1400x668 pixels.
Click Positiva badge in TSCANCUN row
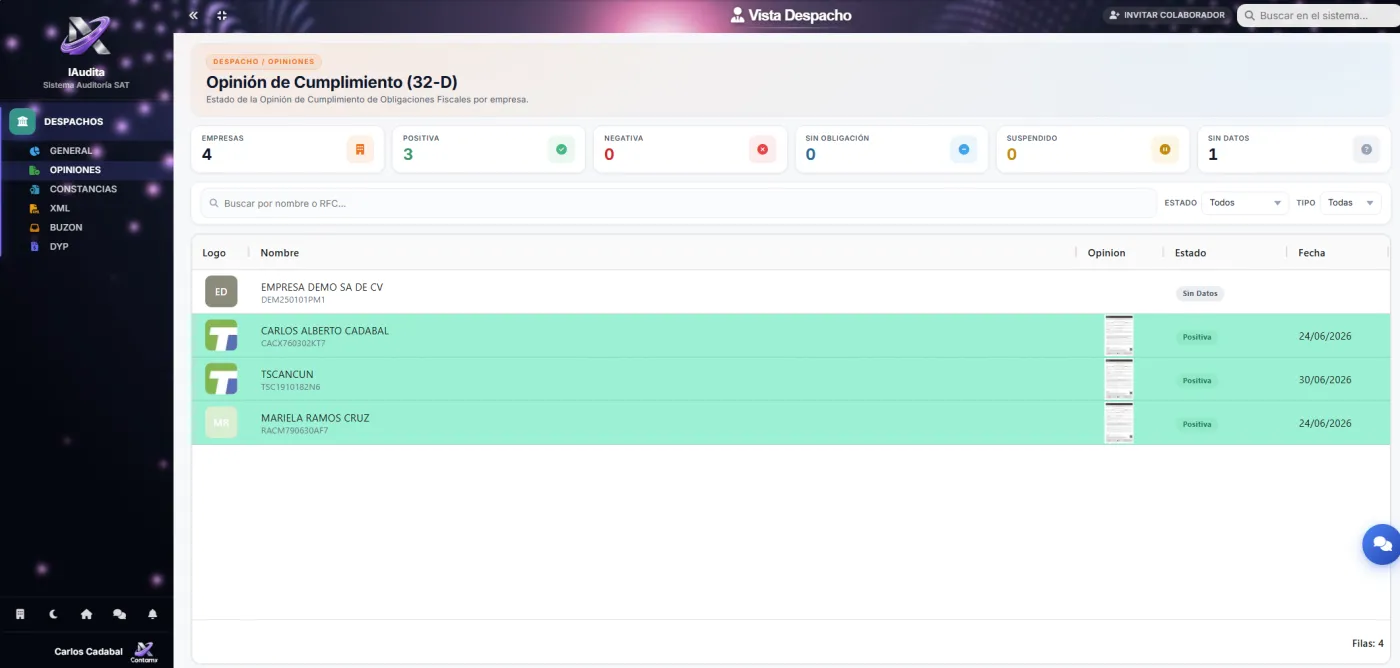(x=1197, y=381)
